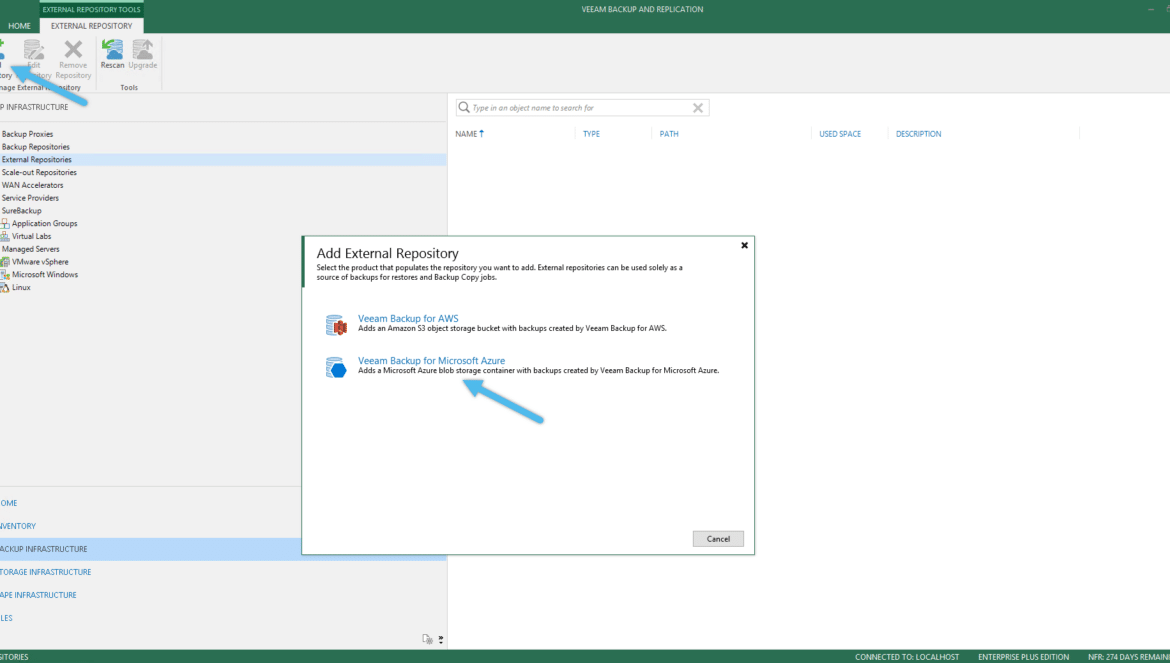Open Scale-out Repositories node
Image resolution: width=1170 pixels, height=663 pixels.
pos(39,172)
